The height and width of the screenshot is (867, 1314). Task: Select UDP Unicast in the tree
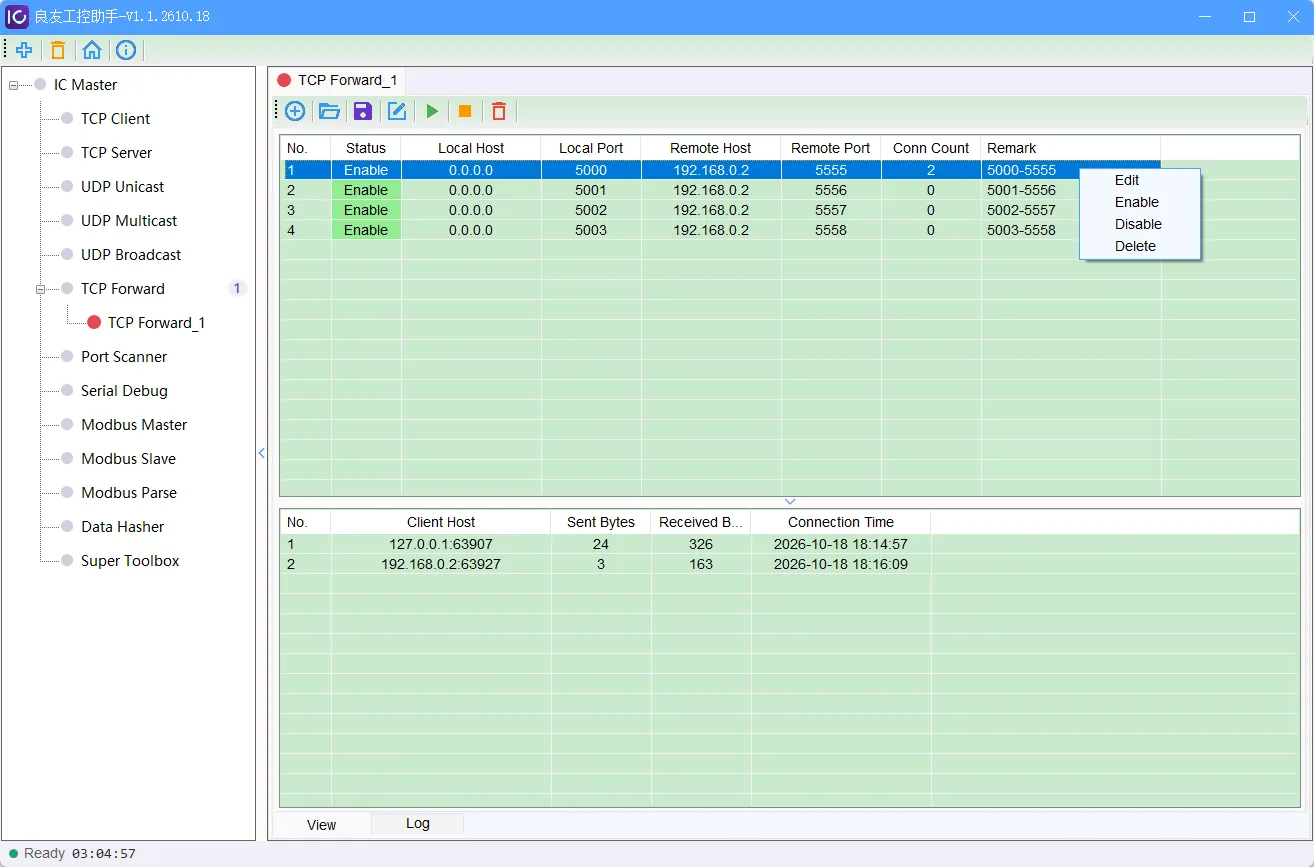pos(122,187)
